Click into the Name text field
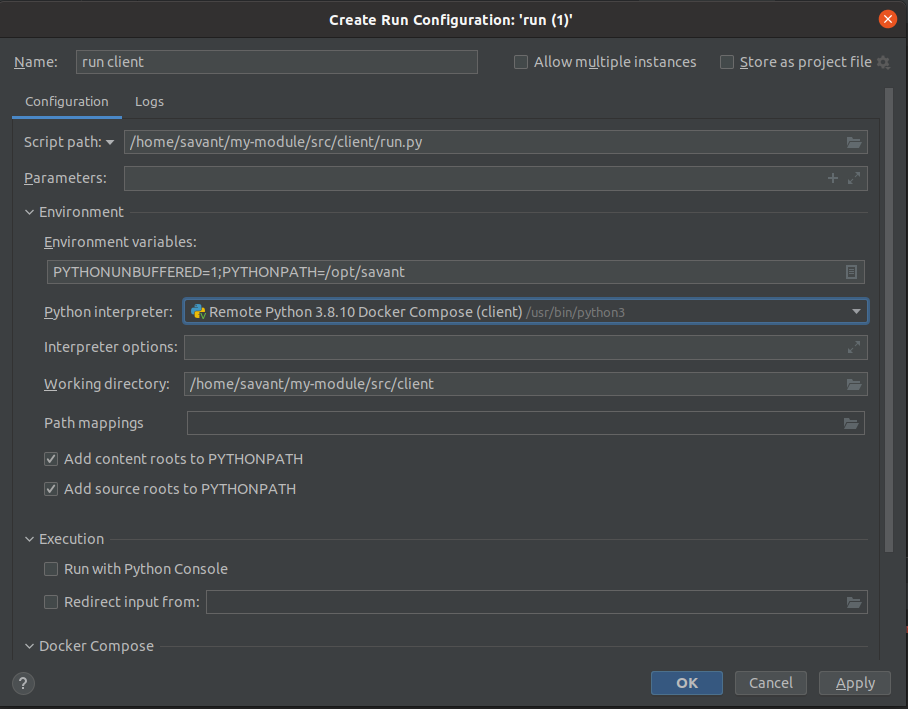The image size is (908, 709). point(276,62)
